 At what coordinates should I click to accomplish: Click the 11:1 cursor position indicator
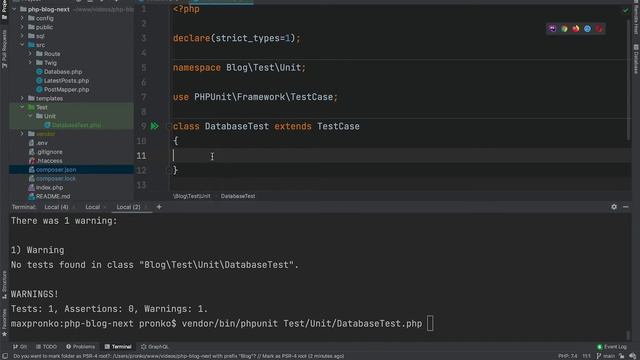tap(587, 356)
